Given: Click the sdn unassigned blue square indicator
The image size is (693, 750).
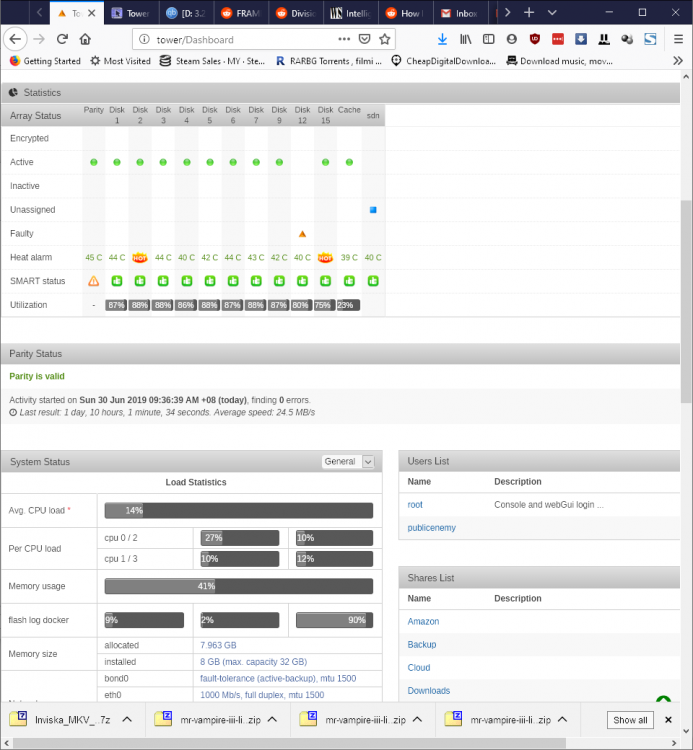Looking at the screenshot, I should click(x=373, y=210).
